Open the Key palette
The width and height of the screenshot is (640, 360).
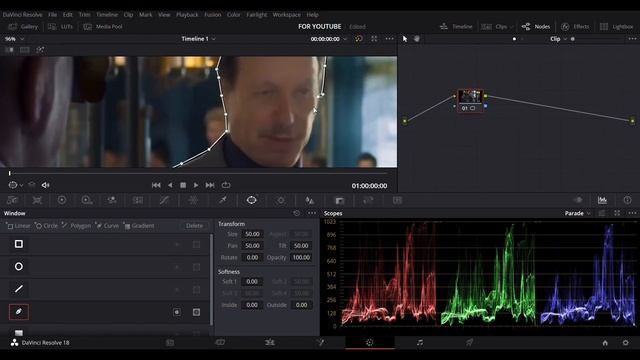click(339, 200)
